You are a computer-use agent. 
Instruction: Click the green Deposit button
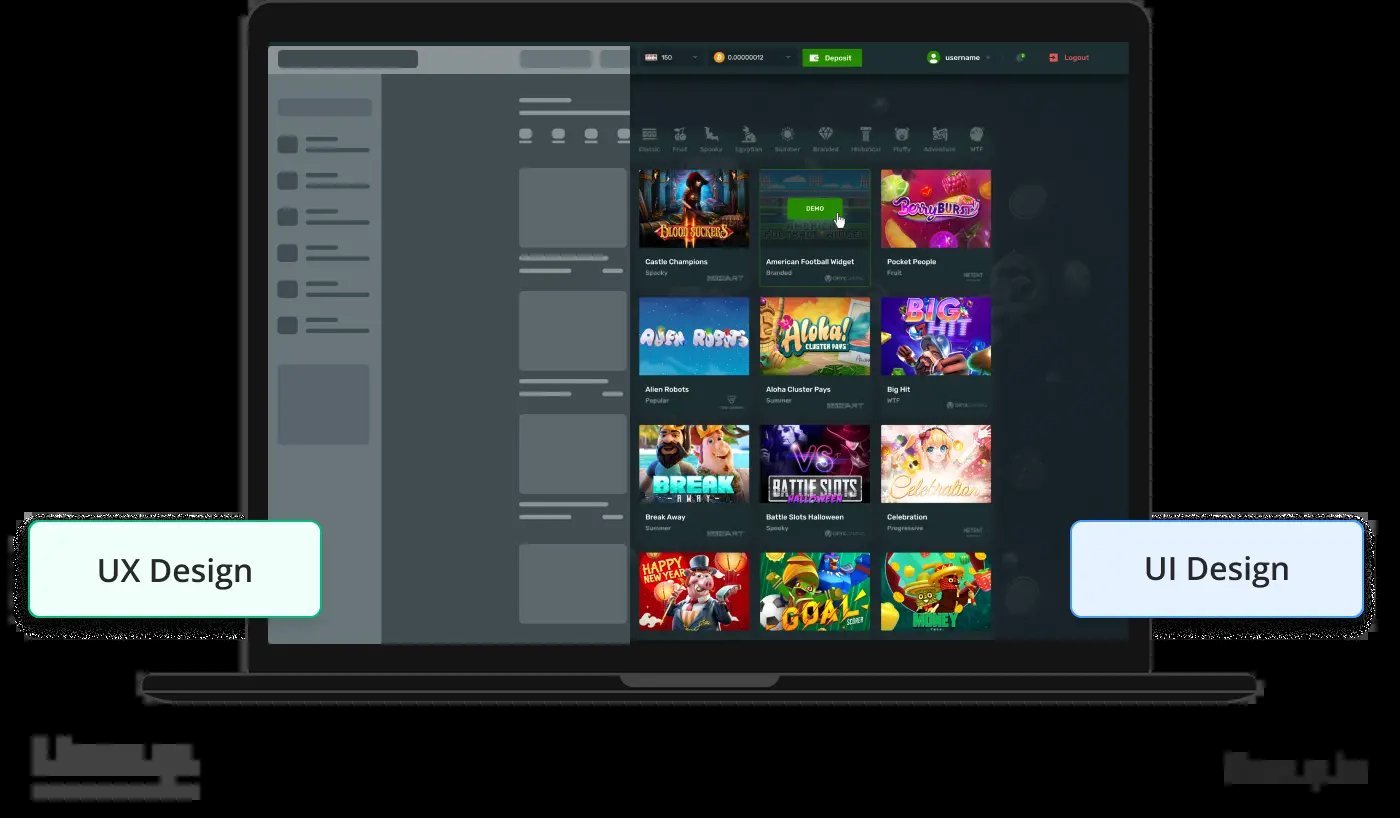tap(832, 58)
